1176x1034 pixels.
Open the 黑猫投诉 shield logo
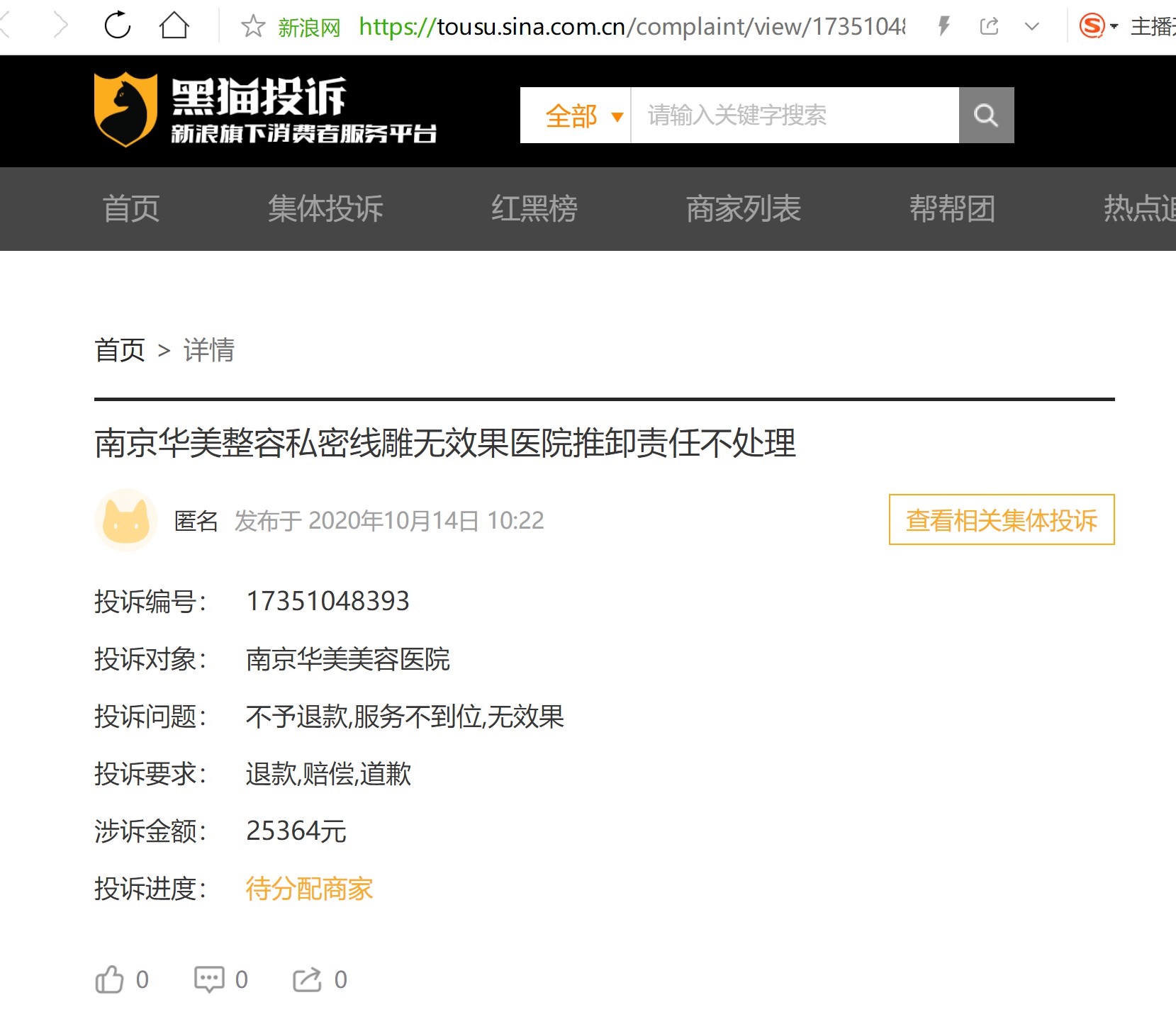(x=125, y=109)
